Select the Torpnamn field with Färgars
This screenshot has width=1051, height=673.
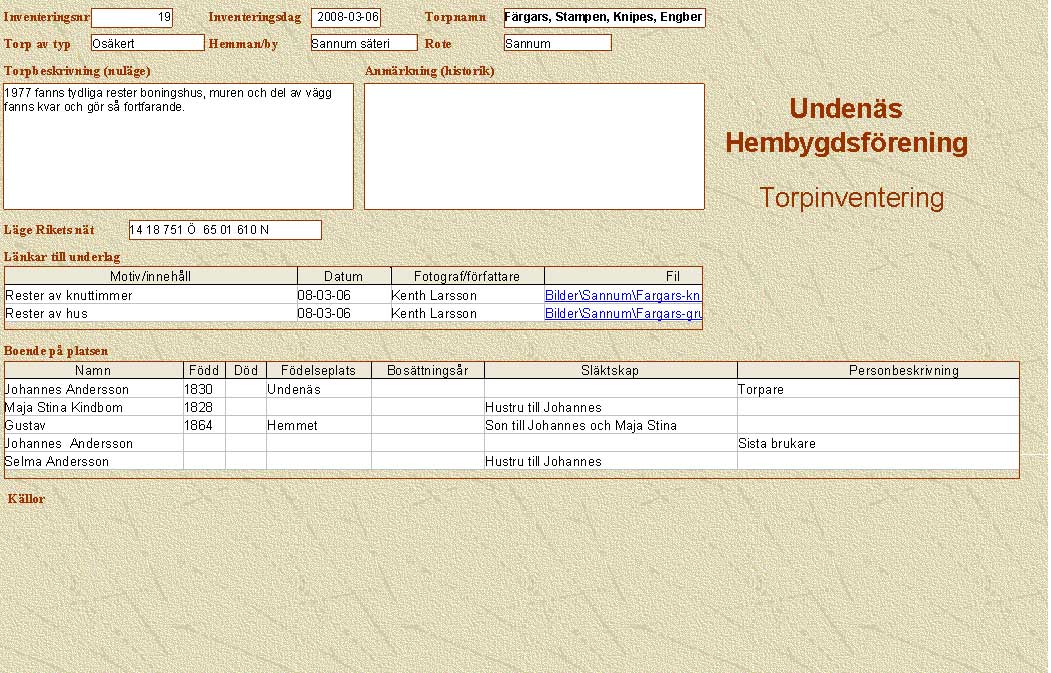point(604,18)
